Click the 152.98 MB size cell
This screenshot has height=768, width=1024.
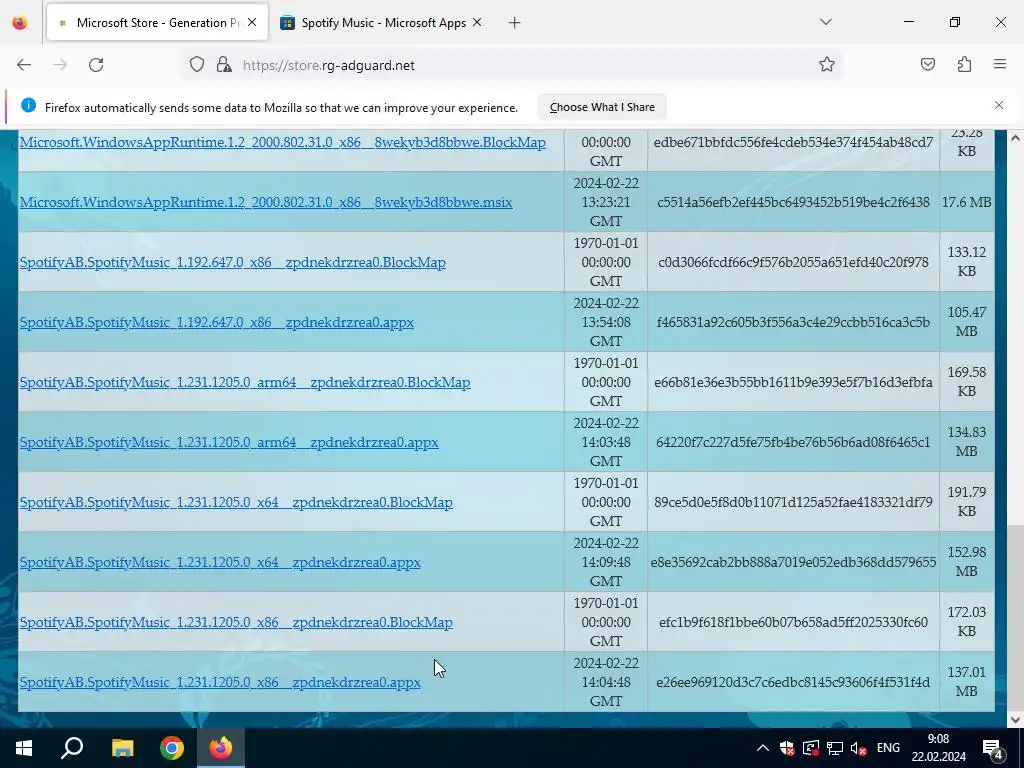[x=967, y=562]
